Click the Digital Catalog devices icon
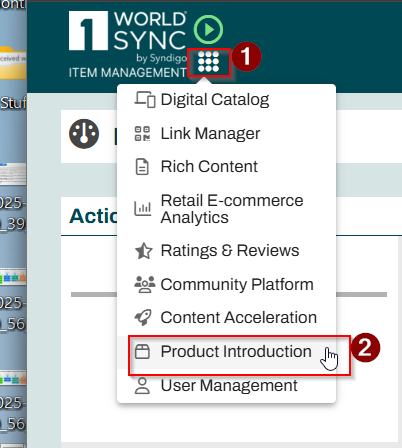This screenshot has width=402, height=448. [x=144, y=99]
